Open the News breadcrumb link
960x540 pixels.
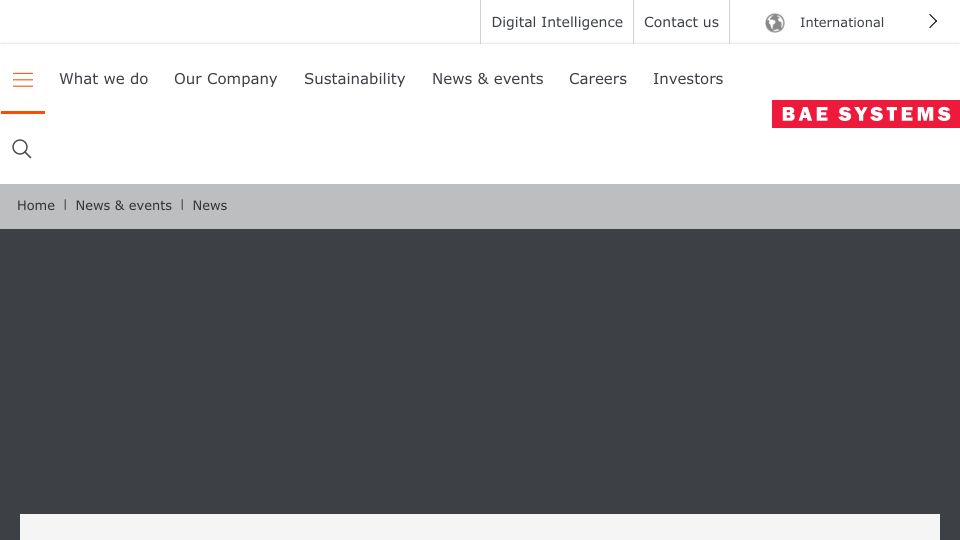click(x=209, y=206)
